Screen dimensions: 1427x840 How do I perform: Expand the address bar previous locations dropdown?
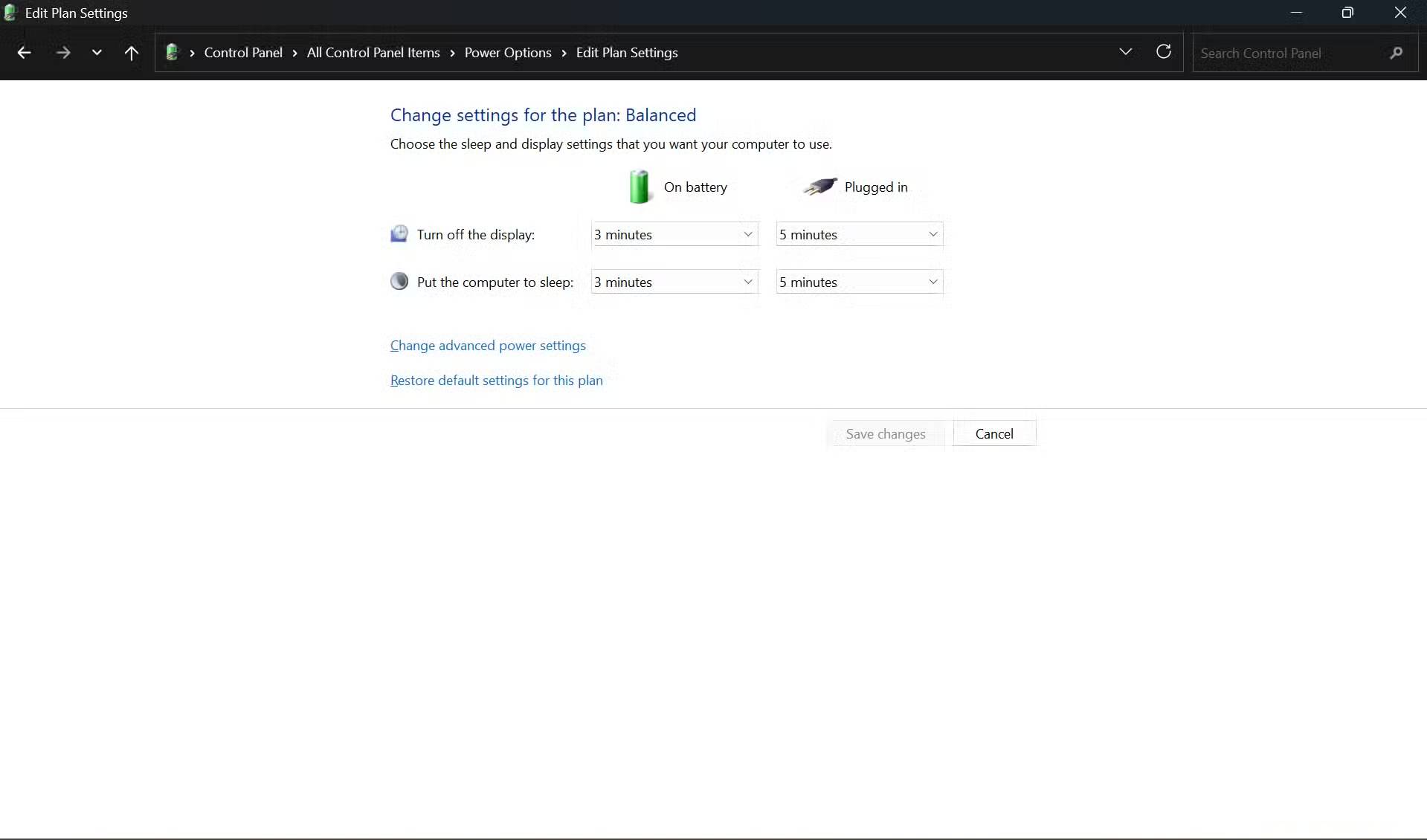pyautogui.click(x=1126, y=52)
